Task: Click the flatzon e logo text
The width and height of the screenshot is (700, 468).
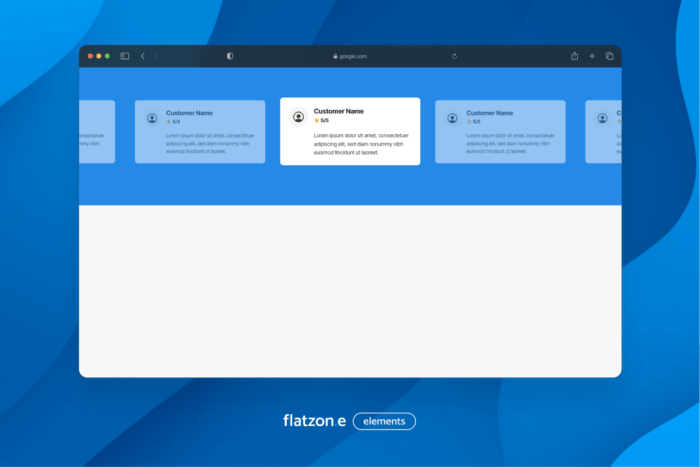Action: click(314, 421)
